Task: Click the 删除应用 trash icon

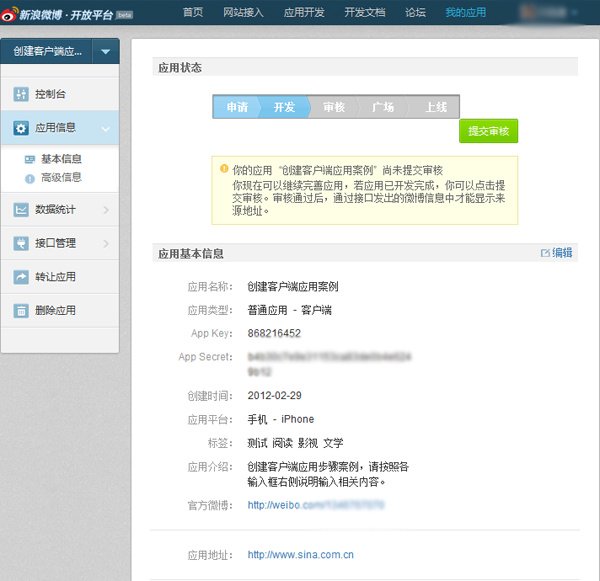Action: click(21, 310)
